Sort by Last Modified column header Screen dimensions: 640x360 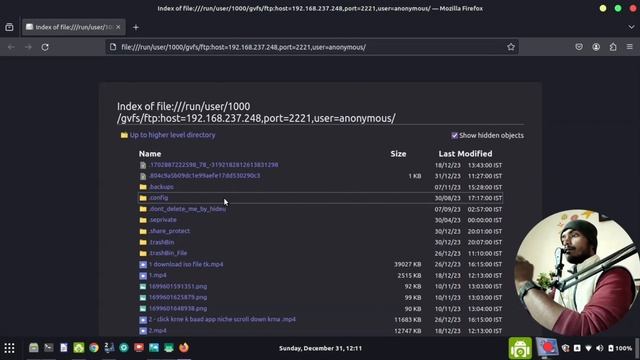point(465,154)
